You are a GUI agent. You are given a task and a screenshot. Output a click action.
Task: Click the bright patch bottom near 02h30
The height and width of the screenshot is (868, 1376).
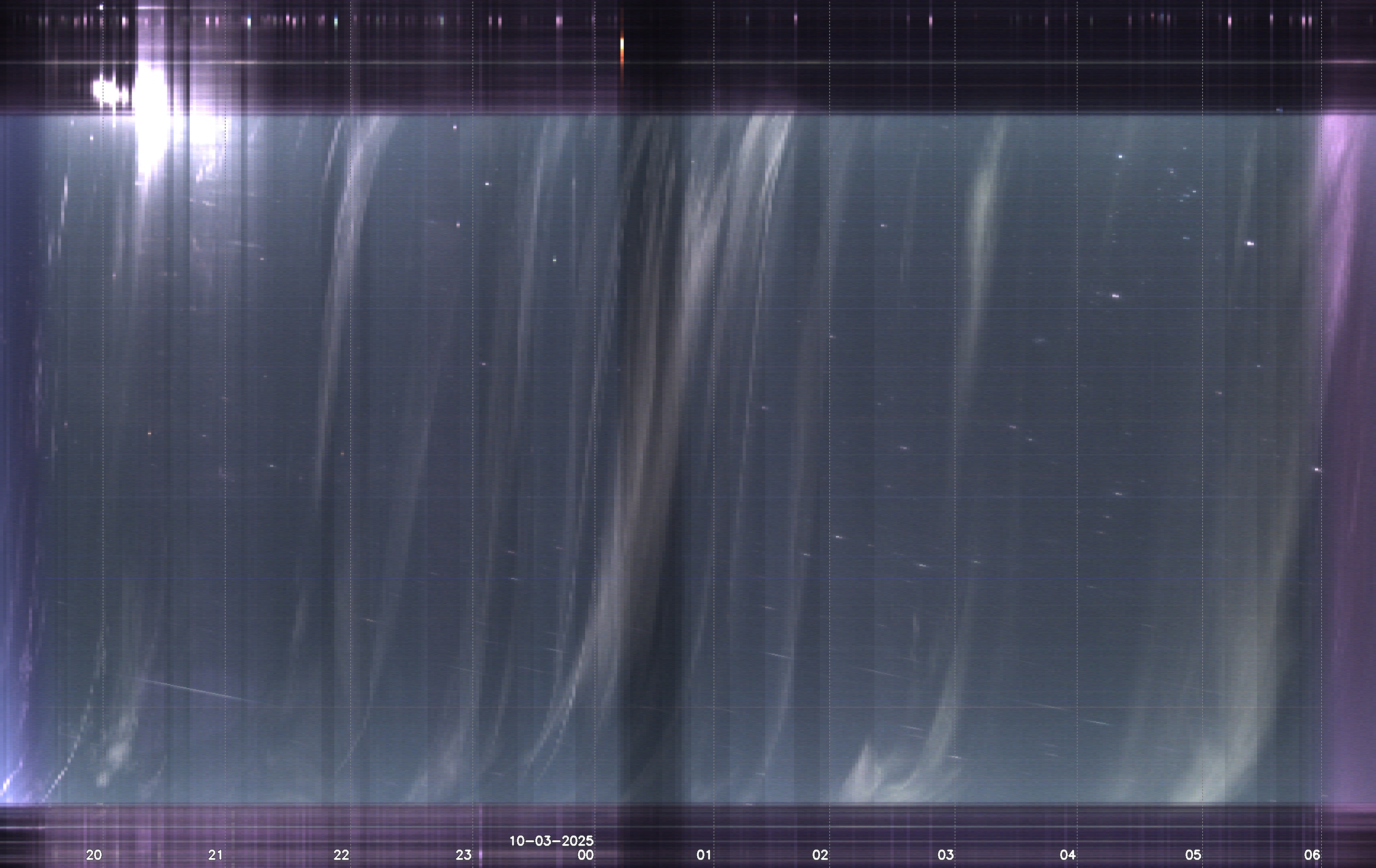click(866, 774)
